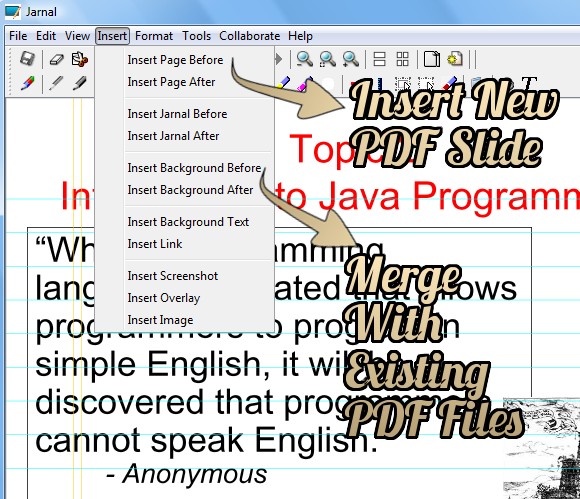580x499 pixels.
Task: Open the Format menu
Action: tap(154, 36)
